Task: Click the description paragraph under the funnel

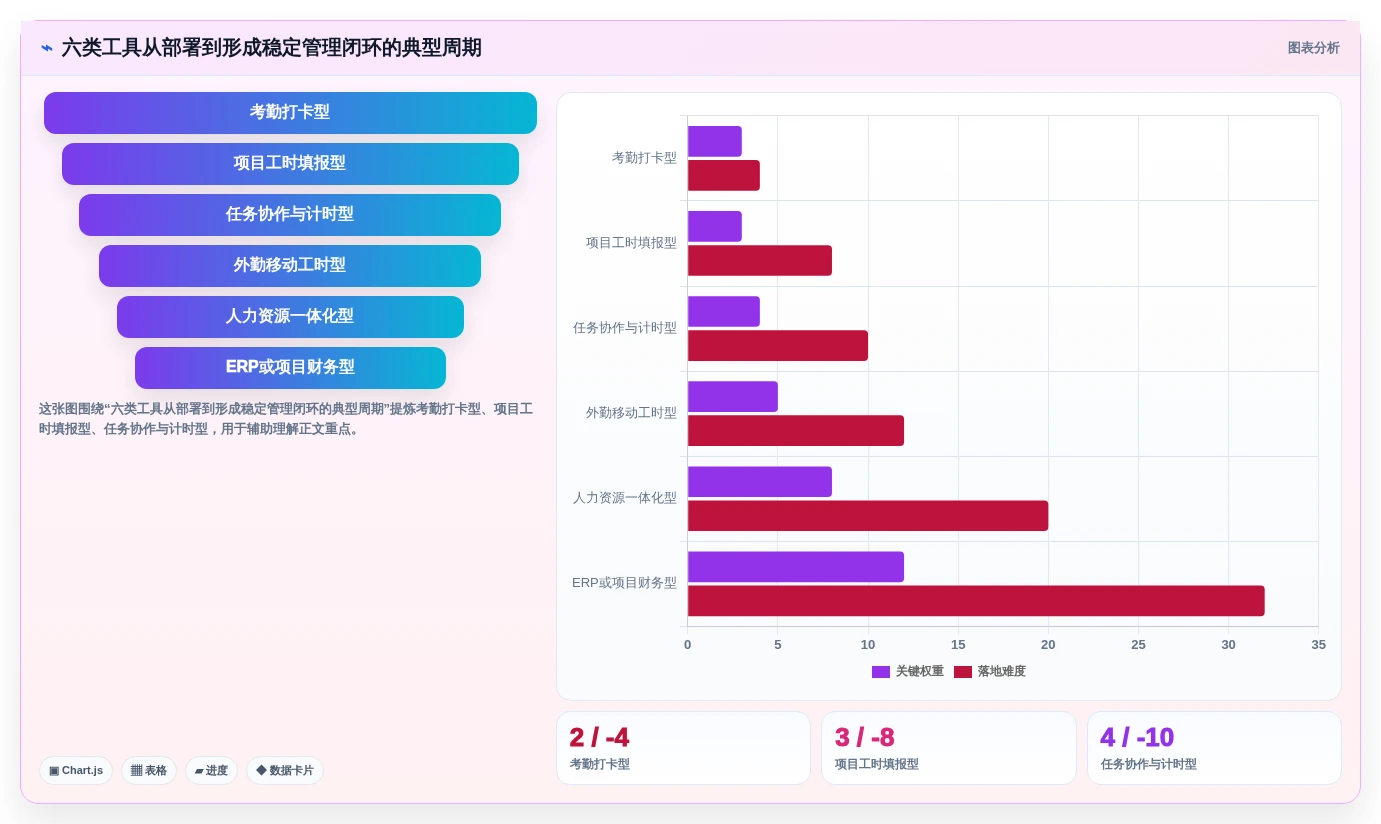Action: click(x=286, y=419)
